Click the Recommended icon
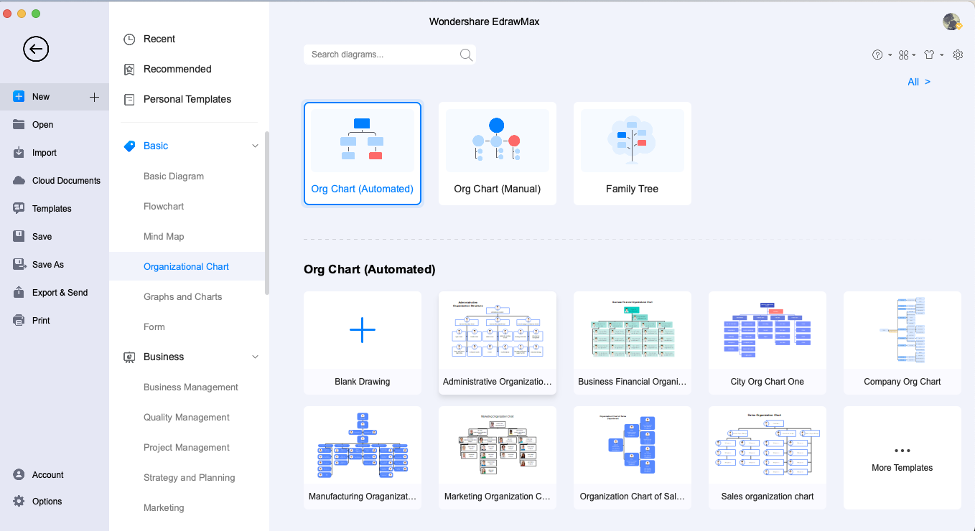The width and height of the screenshot is (977, 531). tap(129, 69)
